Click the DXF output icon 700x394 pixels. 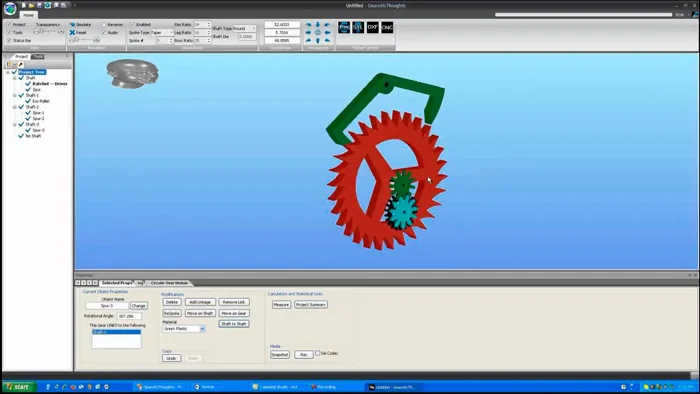click(x=373, y=28)
